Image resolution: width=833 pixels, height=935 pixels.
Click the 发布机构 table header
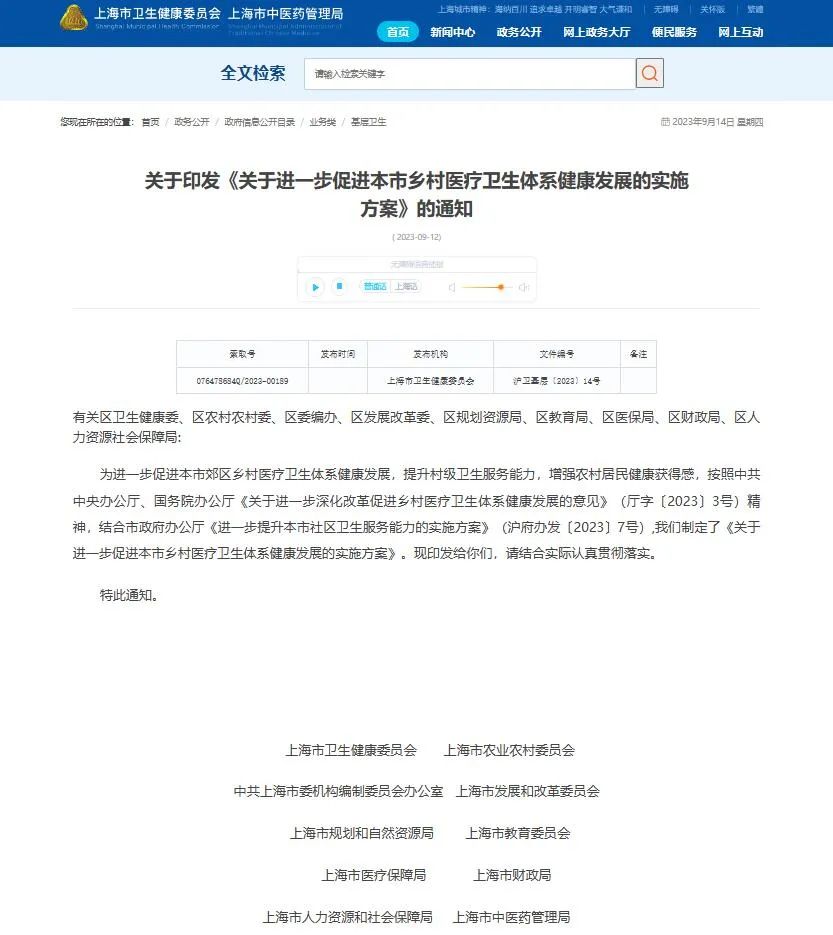click(431, 354)
